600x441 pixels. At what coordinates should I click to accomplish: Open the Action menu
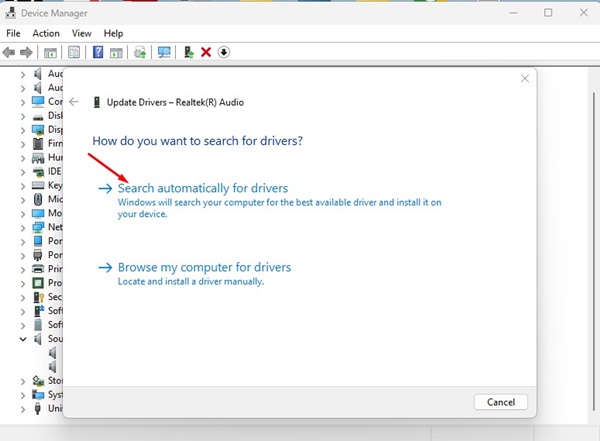tap(46, 33)
